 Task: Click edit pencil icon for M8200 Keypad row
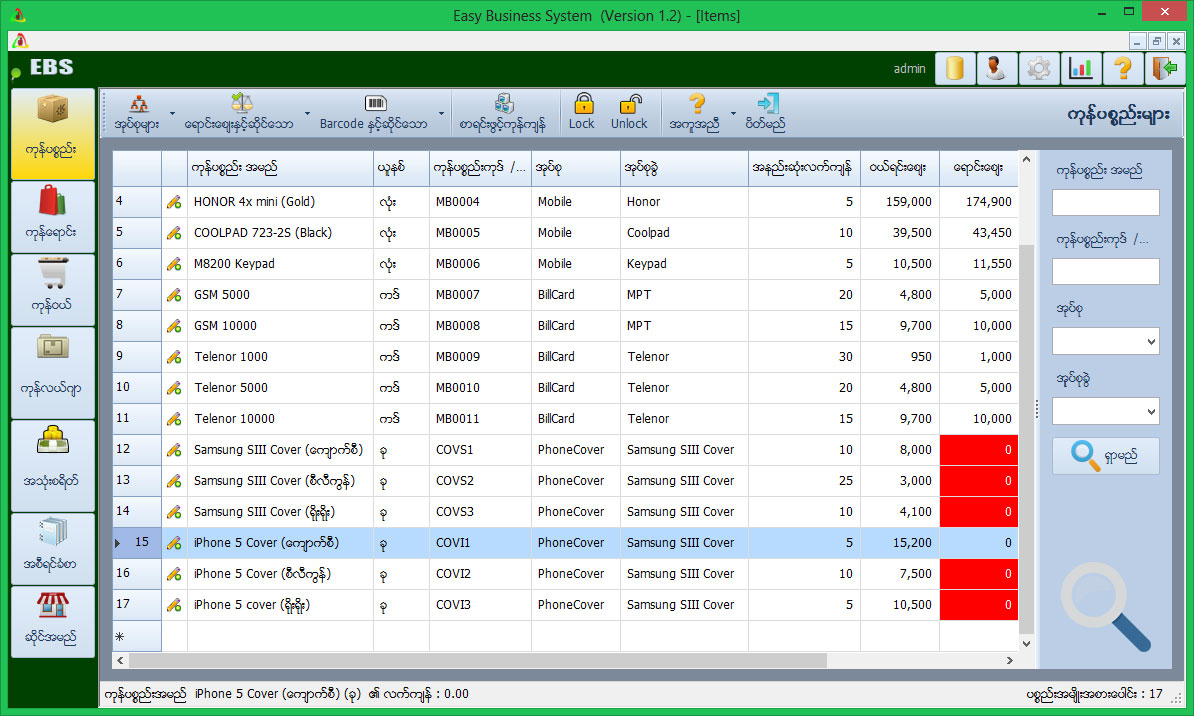coord(174,264)
